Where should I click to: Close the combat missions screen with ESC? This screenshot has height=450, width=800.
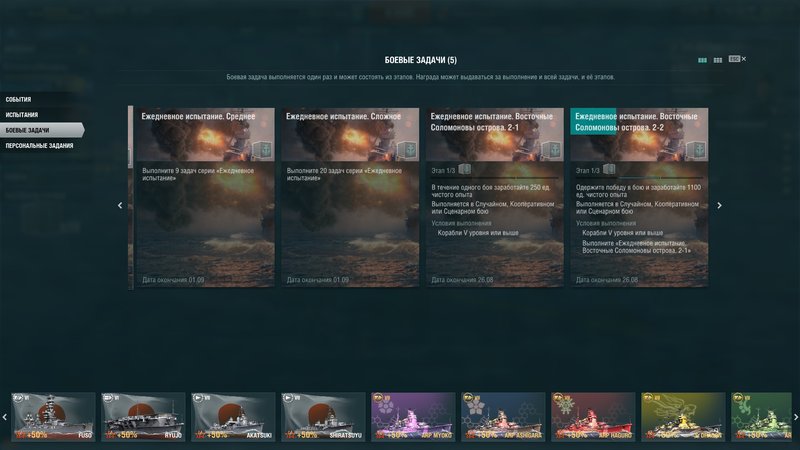[x=737, y=59]
